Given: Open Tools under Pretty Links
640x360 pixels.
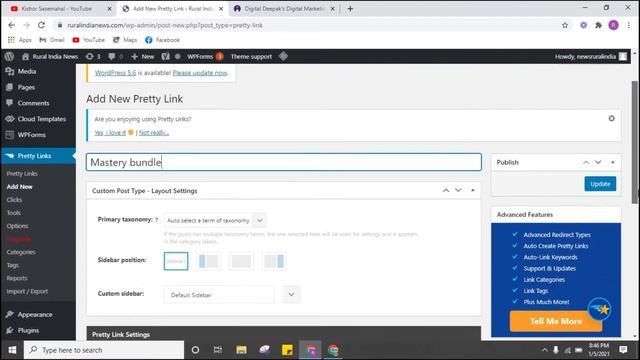Looking at the screenshot, I should [x=13, y=213].
